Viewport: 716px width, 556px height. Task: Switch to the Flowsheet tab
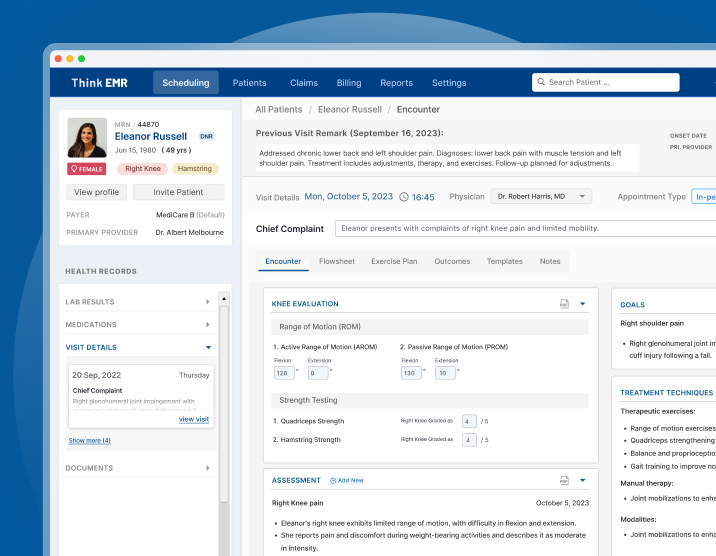[x=336, y=261]
